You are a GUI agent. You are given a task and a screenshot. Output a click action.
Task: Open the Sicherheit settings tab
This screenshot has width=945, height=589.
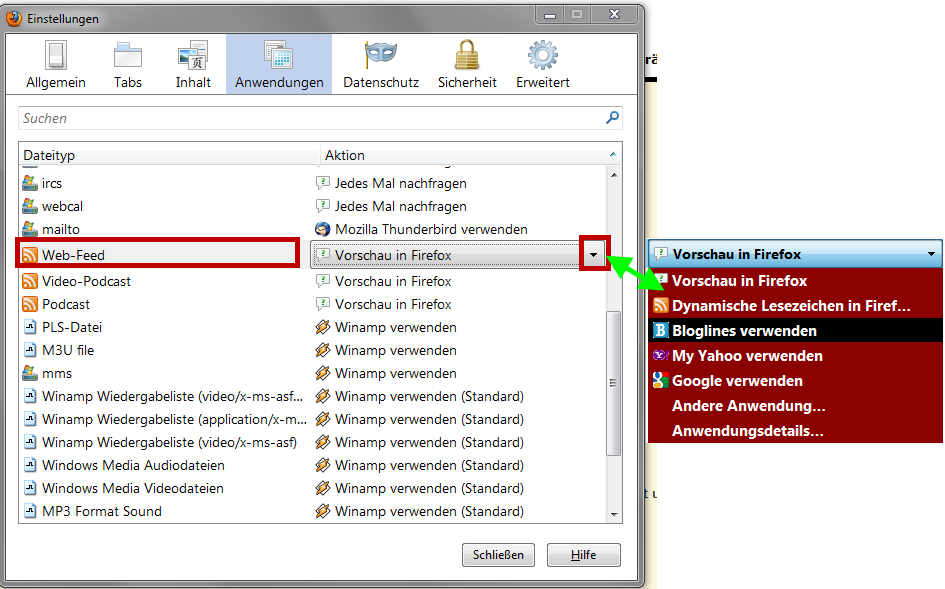(x=467, y=65)
